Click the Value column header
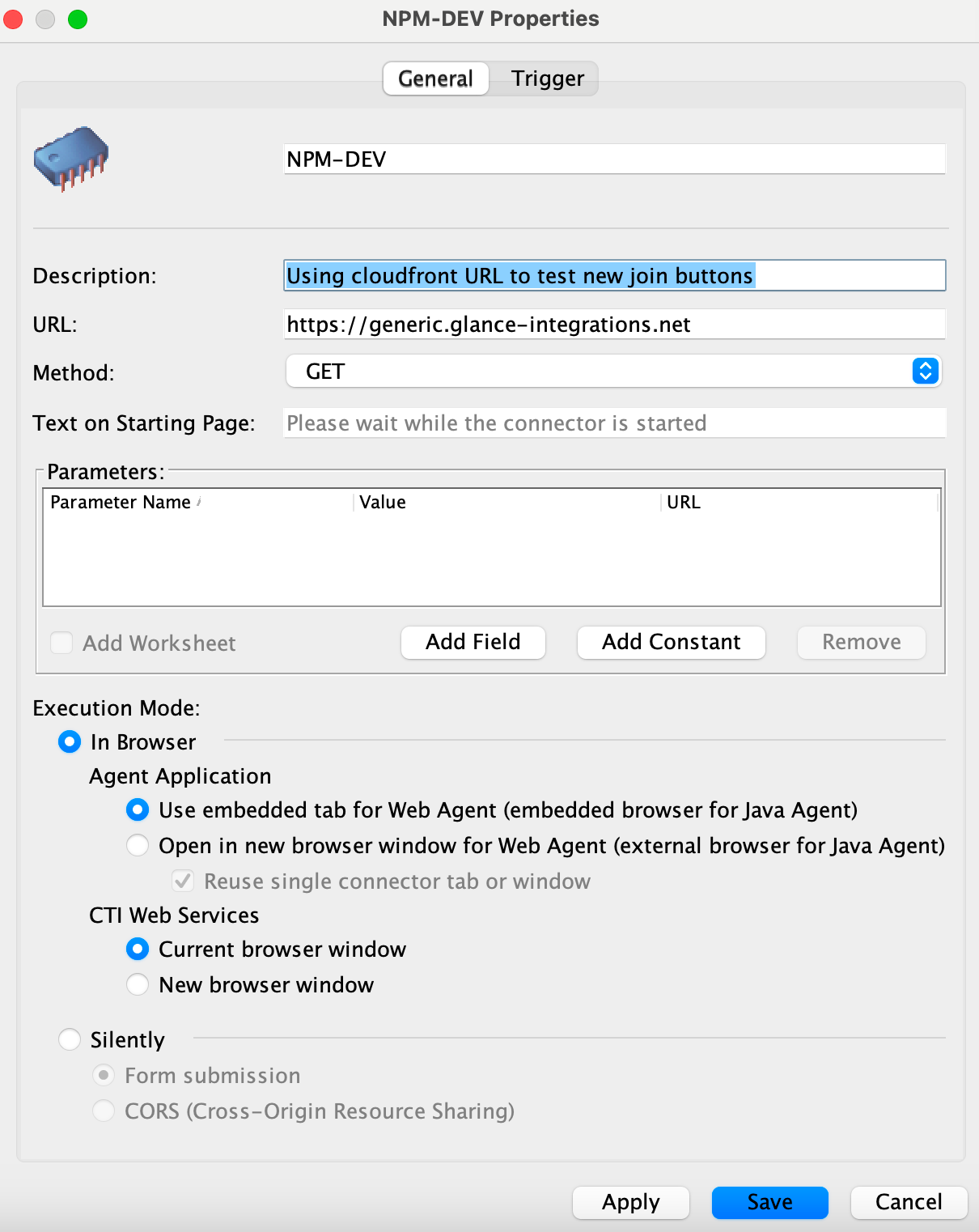This screenshot has width=979, height=1232. tap(383, 502)
